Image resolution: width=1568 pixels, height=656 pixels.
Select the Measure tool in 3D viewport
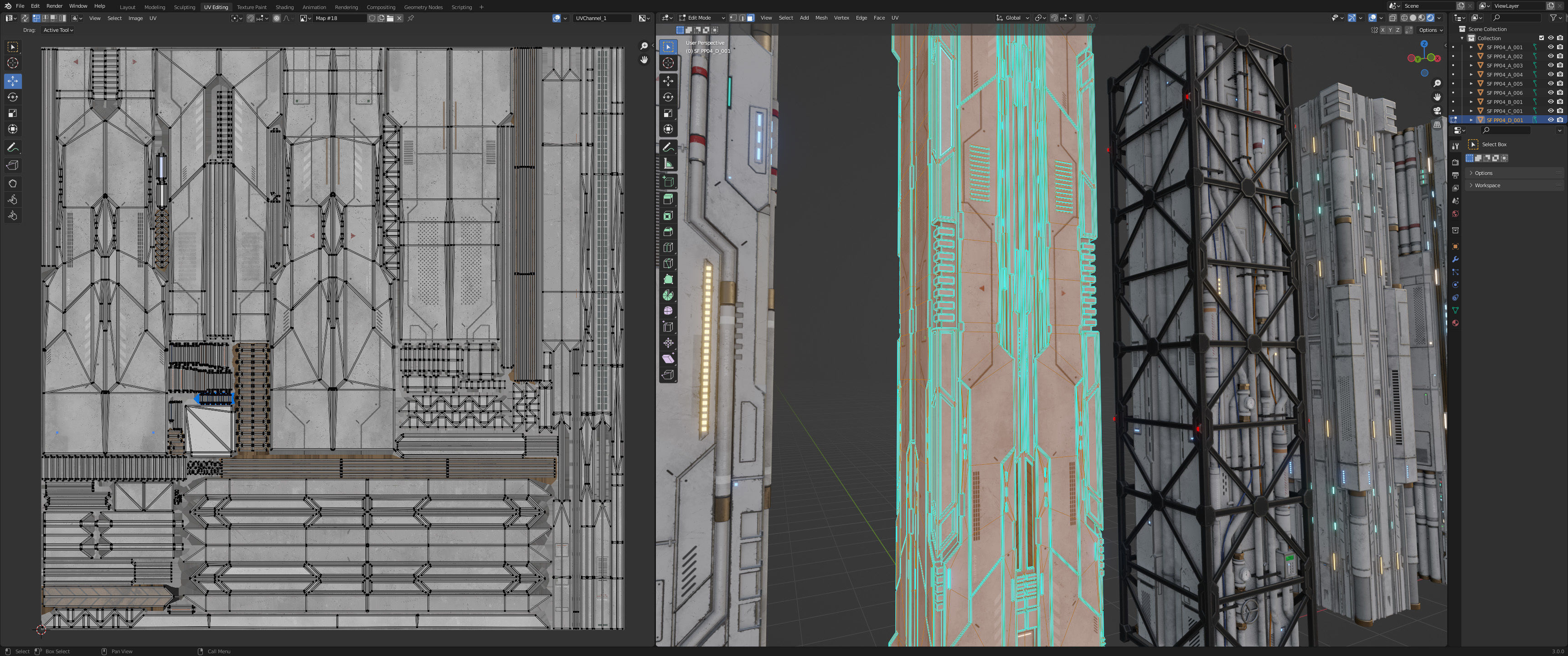[x=668, y=164]
